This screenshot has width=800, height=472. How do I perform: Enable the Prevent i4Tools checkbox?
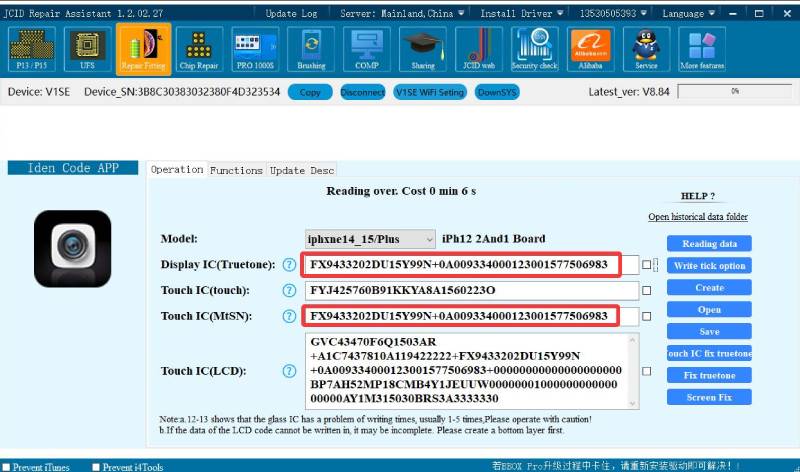click(x=96, y=467)
